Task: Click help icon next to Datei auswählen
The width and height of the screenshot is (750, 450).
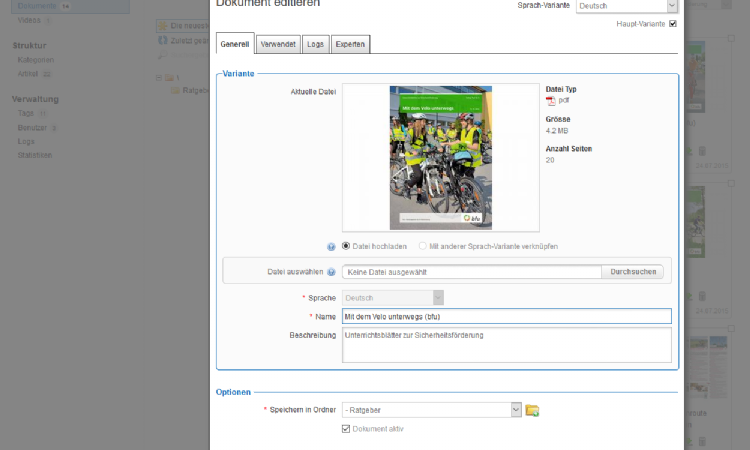Action: click(331, 272)
